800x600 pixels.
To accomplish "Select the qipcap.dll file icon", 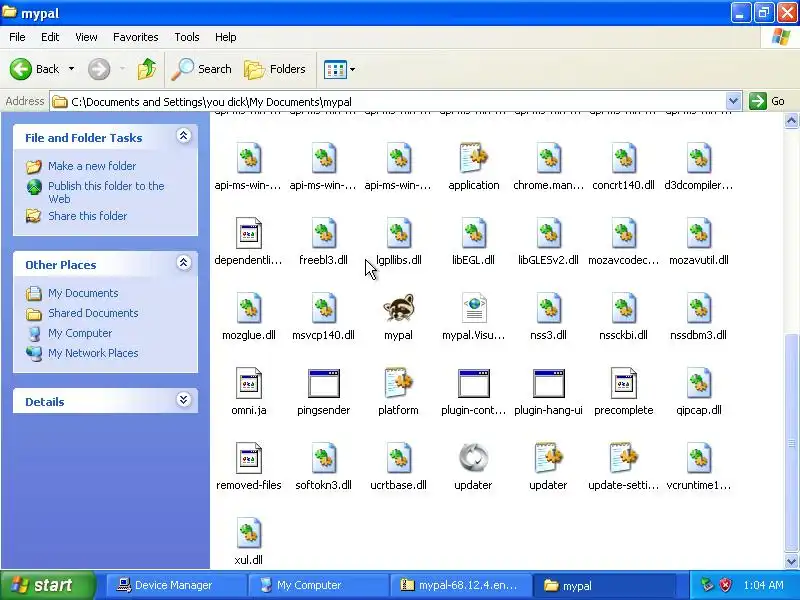I will [x=698, y=383].
